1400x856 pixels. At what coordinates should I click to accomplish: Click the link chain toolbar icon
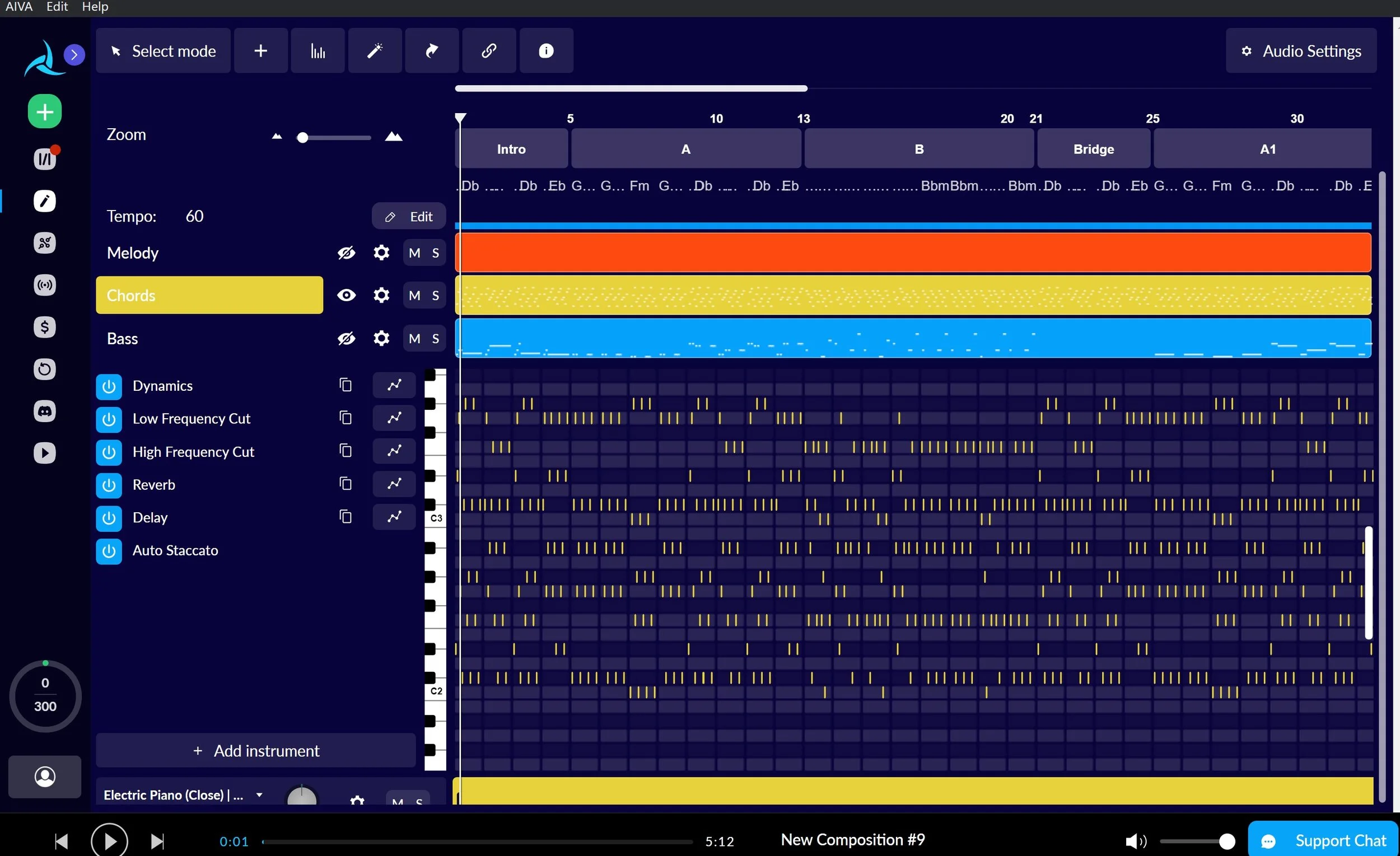pyautogui.click(x=489, y=50)
